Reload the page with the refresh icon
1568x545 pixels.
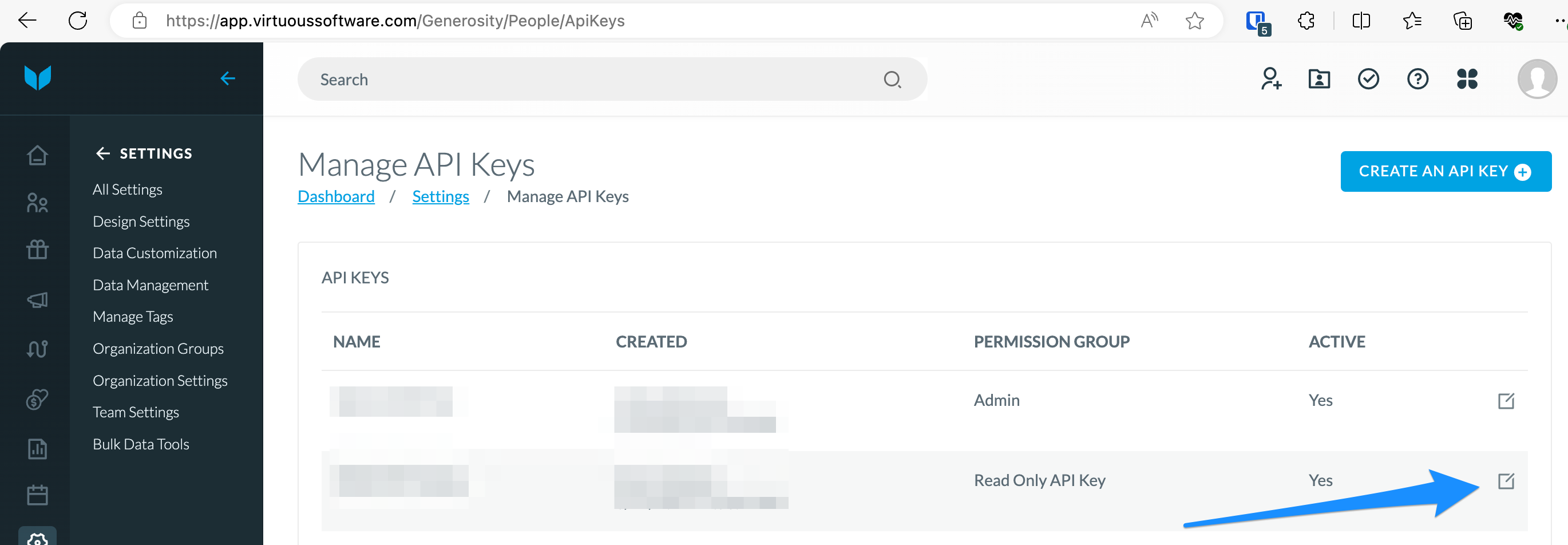(78, 21)
